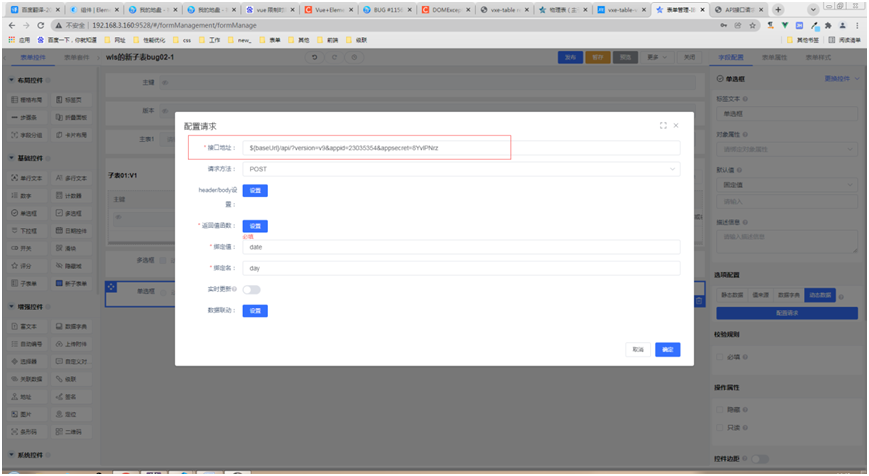
Task: Close the 配置请求 dialog with the X icon
Action: click(676, 126)
